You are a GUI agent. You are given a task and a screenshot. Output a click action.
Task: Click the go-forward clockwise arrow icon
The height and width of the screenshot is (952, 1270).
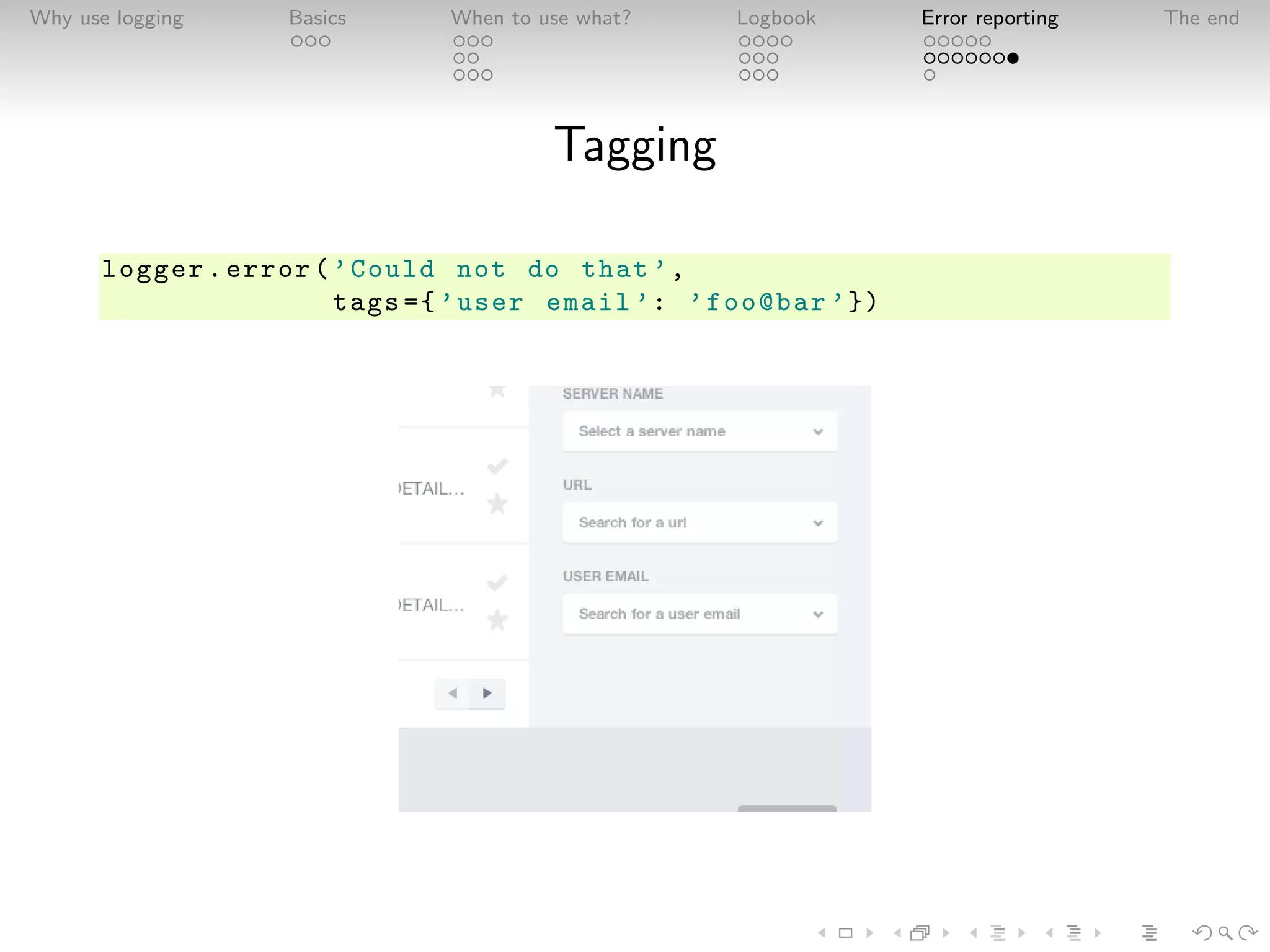tap(1248, 933)
